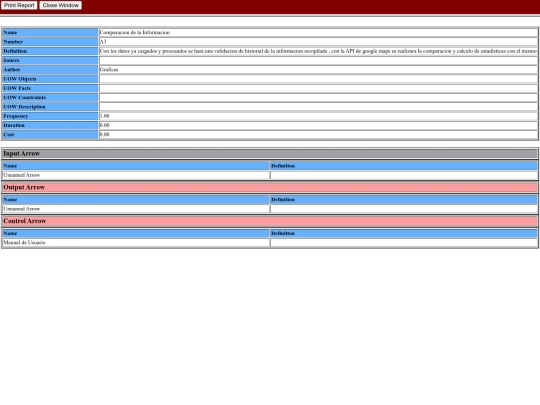Viewport: 540px width, 405px height.
Task: Click the Definition text starting 'Con los datos'
Action: (318, 51)
